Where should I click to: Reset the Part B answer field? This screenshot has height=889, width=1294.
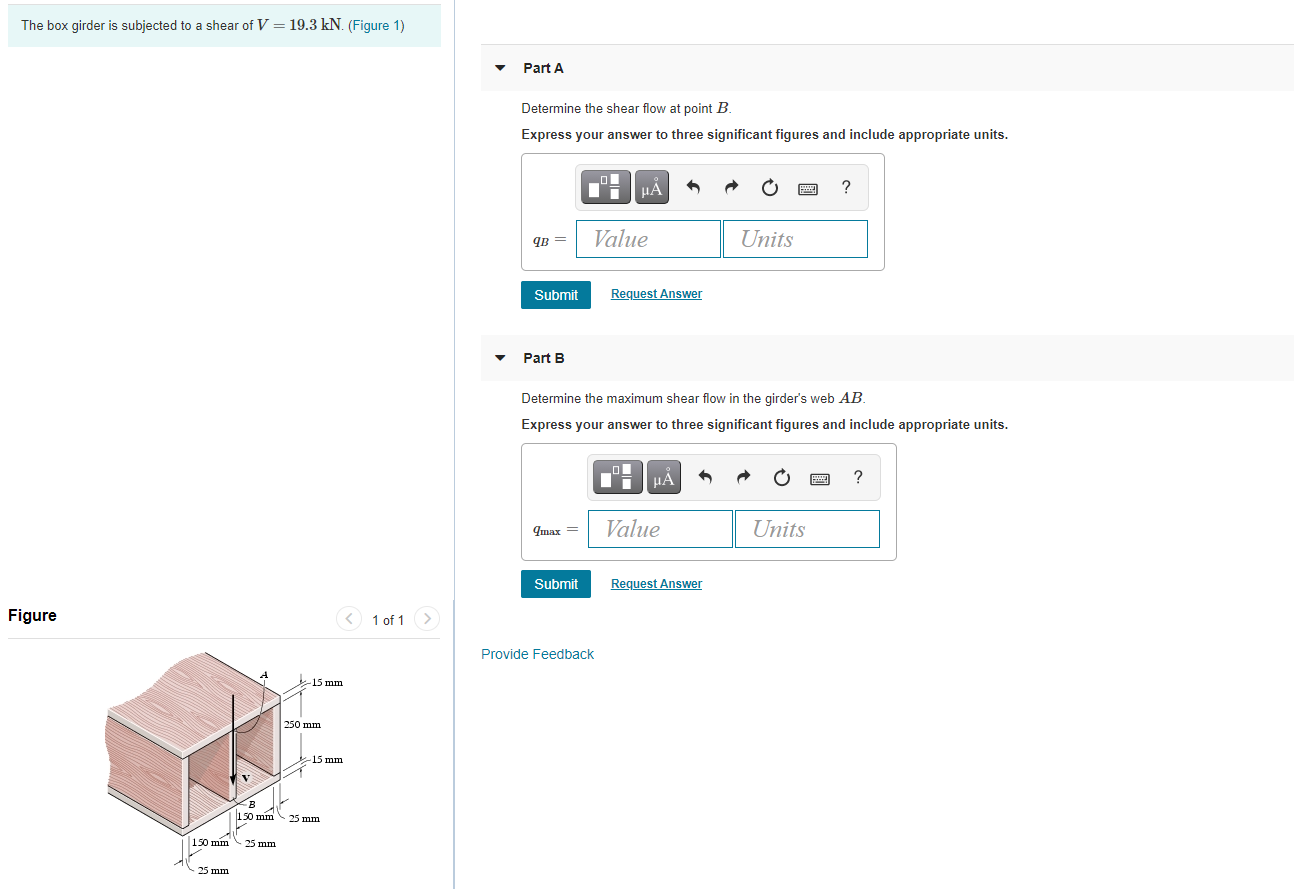(x=781, y=477)
